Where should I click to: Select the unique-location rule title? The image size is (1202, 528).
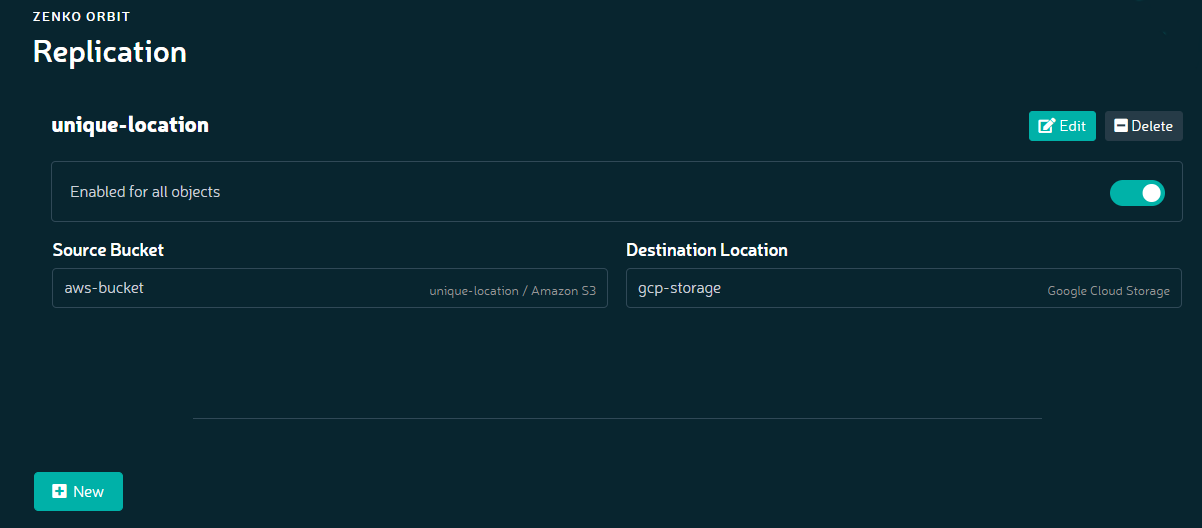coord(130,125)
